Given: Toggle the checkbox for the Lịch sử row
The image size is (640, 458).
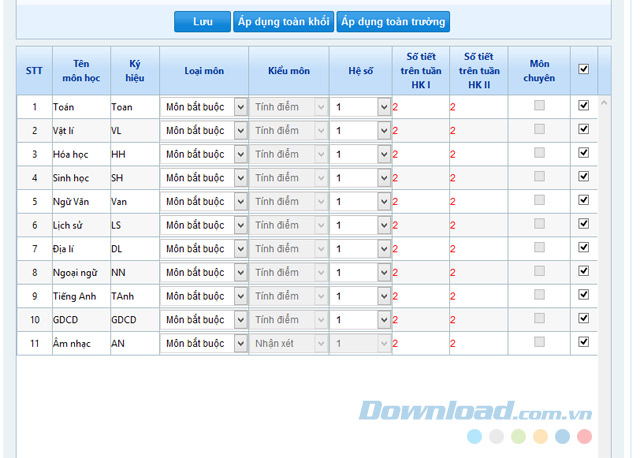Looking at the screenshot, I should click(x=584, y=224).
